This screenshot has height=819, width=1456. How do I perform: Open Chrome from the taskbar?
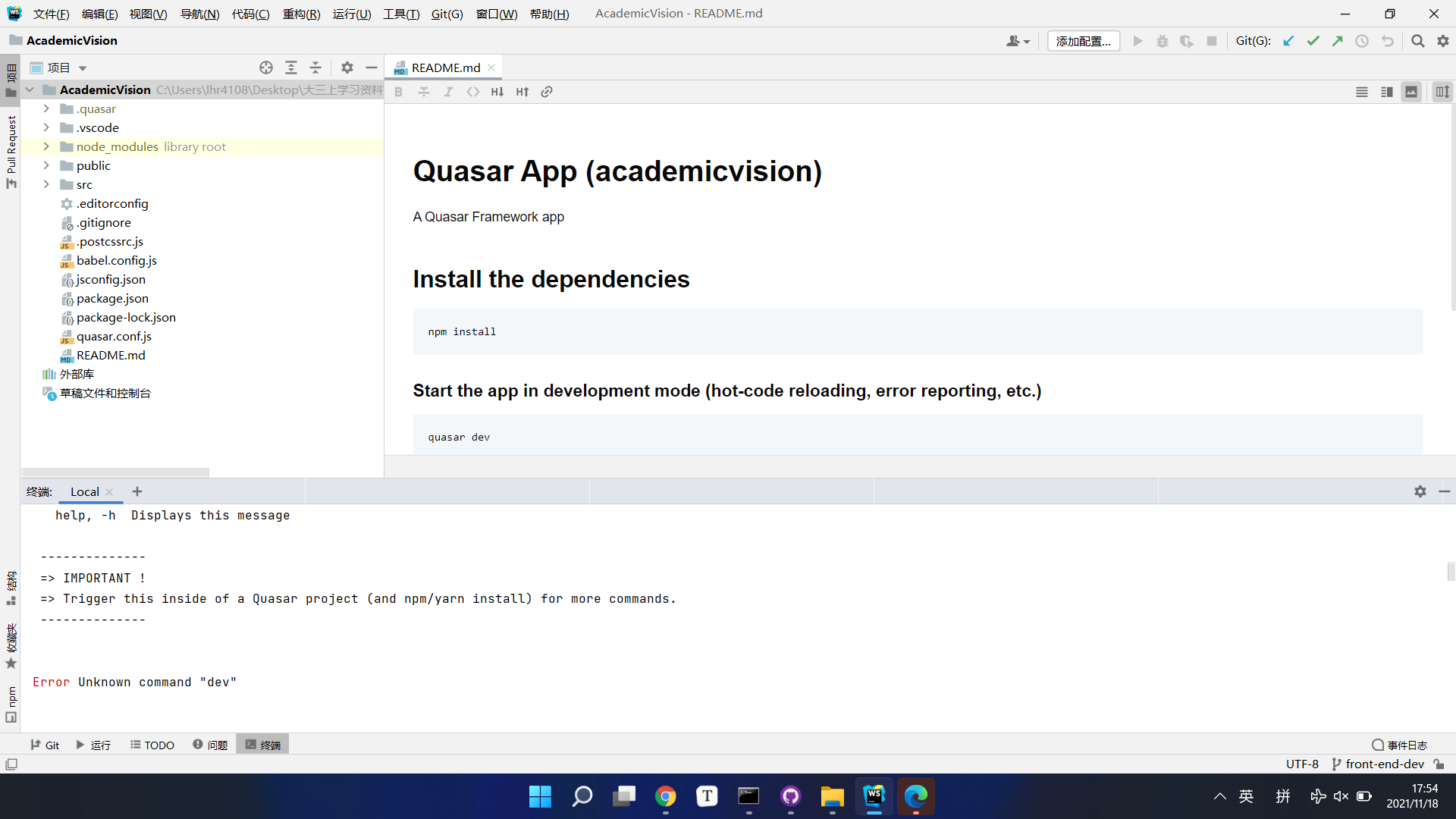click(x=666, y=796)
